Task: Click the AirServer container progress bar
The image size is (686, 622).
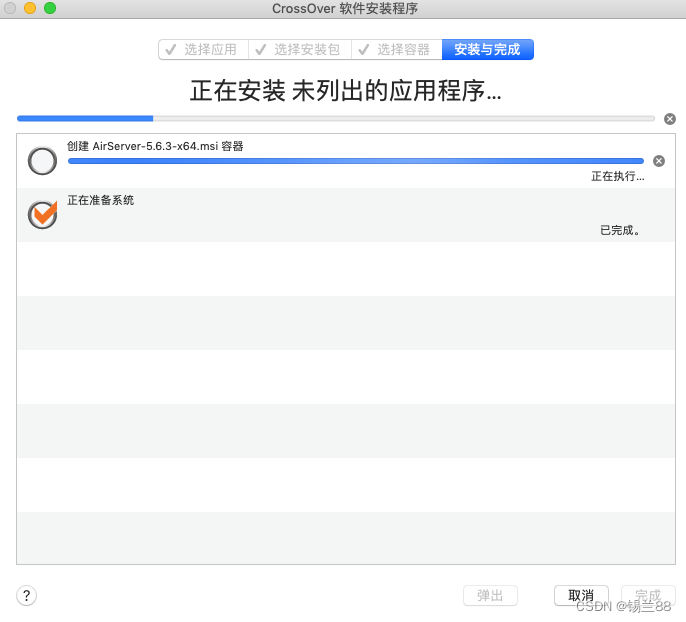Action: coord(356,161)
